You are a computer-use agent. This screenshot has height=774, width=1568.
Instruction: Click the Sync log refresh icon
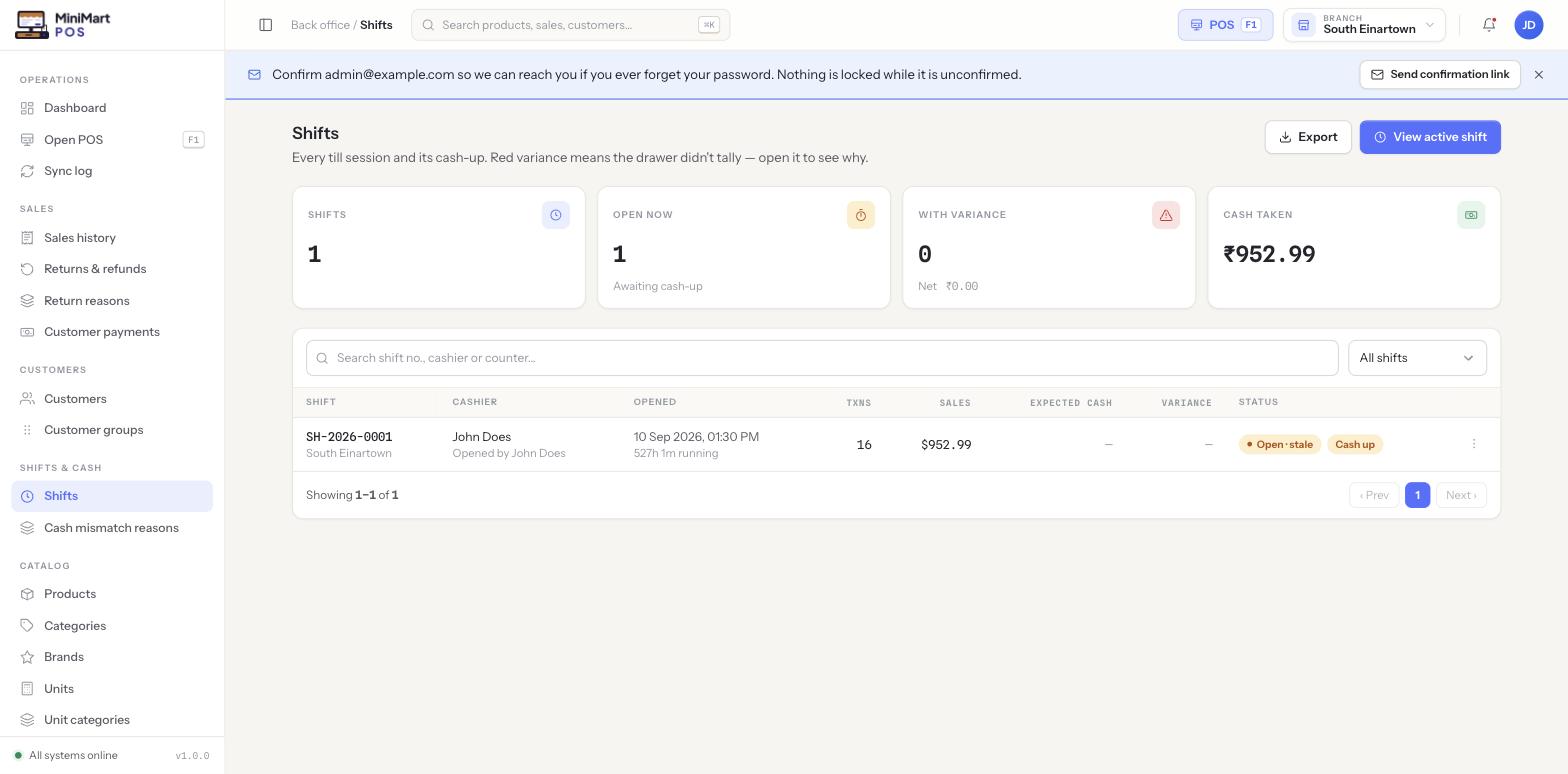(x=27, y=171)
